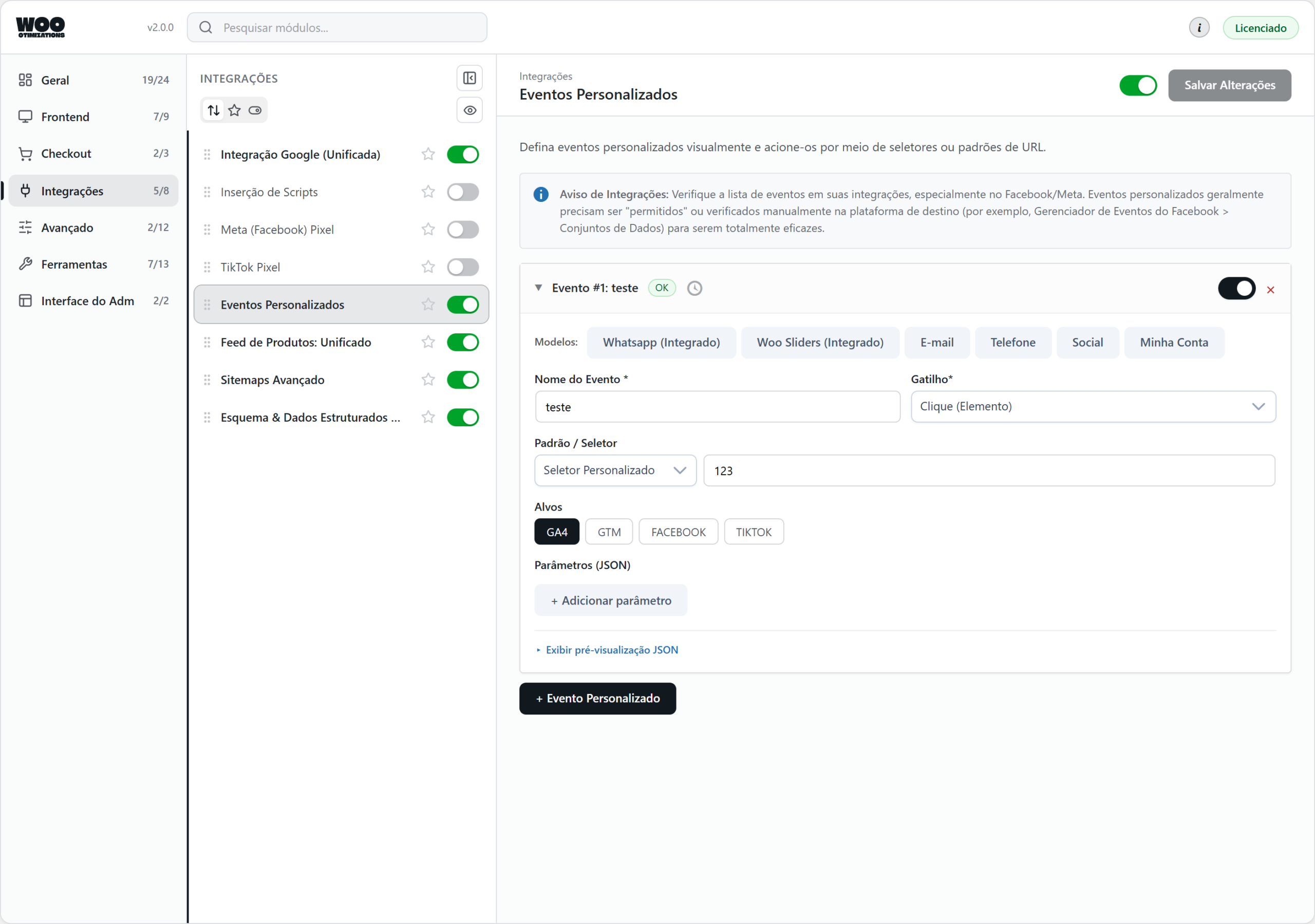Toggle the main Eventos Personalizados switch beside Salvar

(x=1137, y=85)
